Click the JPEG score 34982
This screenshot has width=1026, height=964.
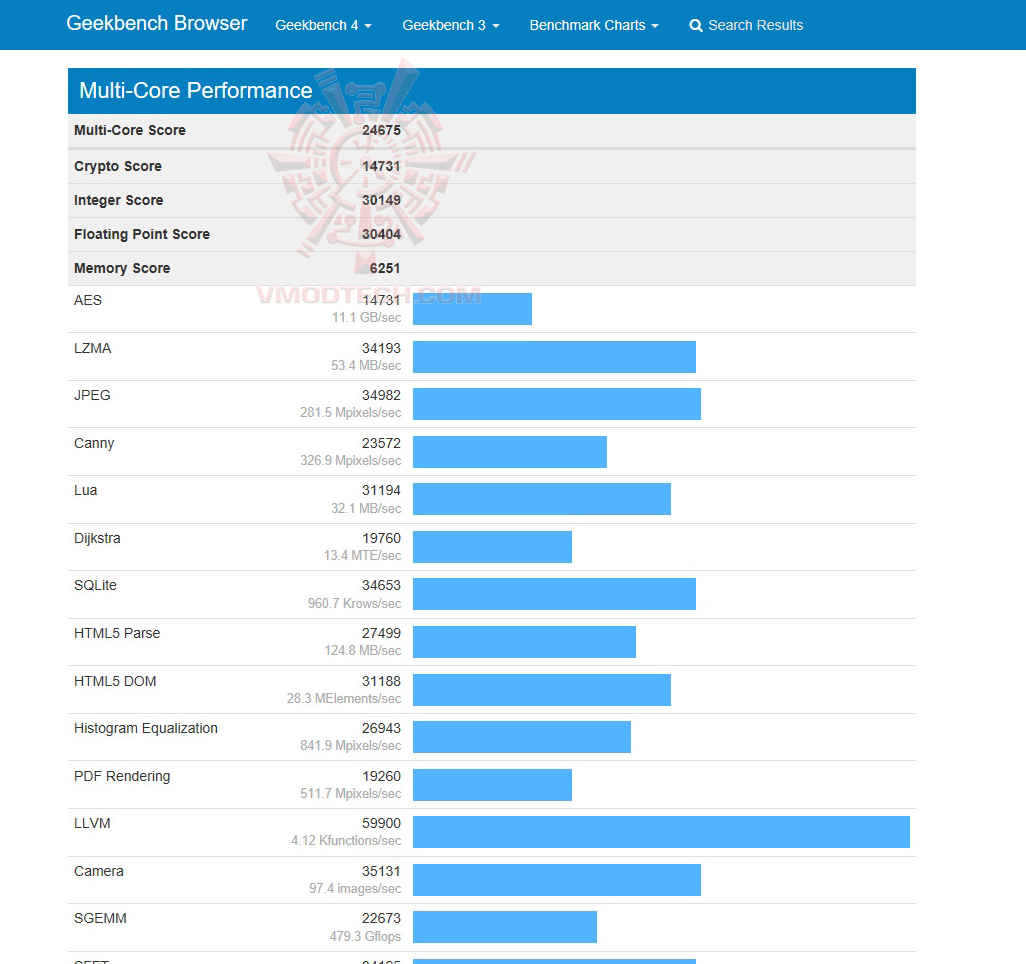click(381, 395)
